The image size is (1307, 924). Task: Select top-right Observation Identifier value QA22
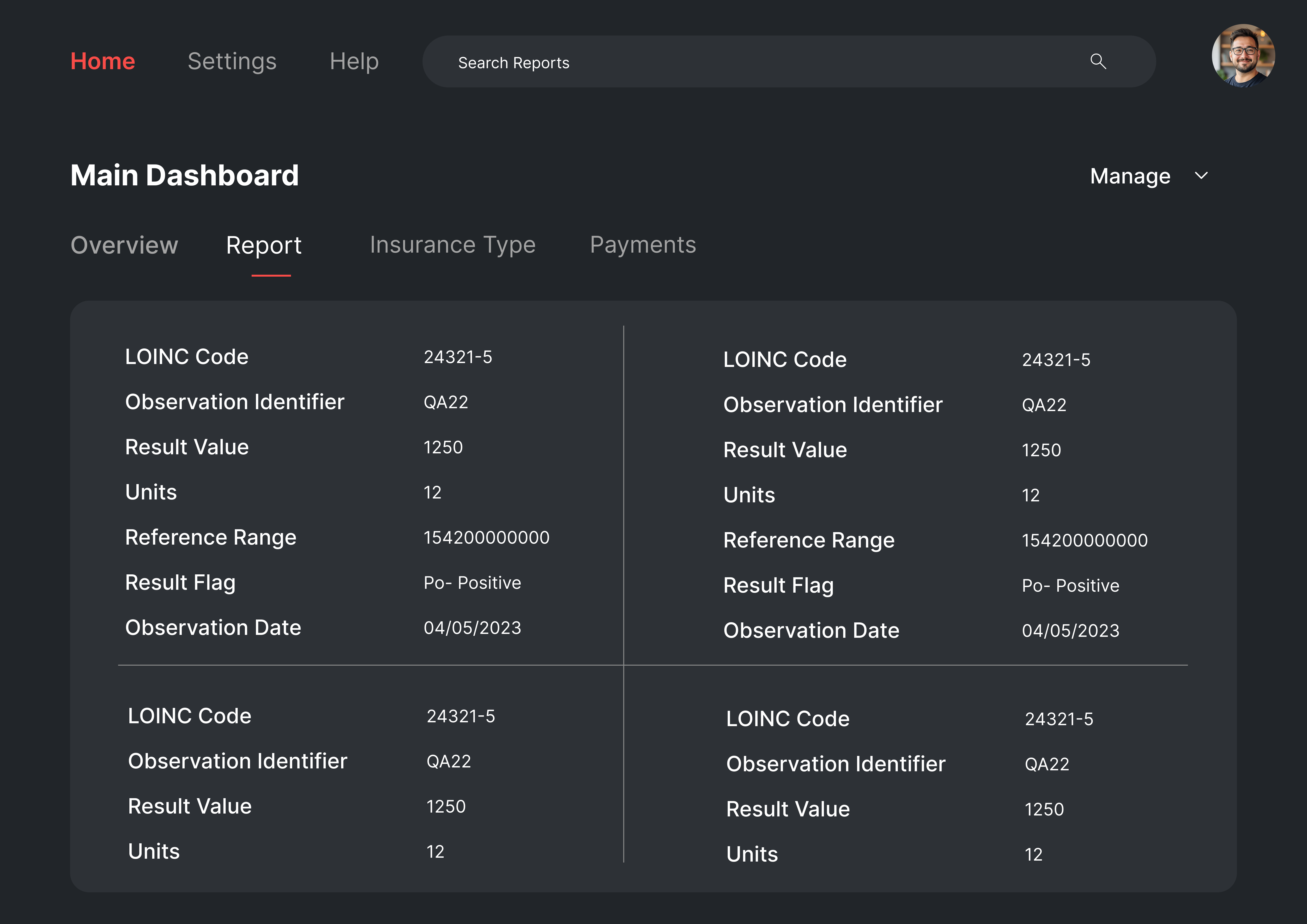click(x=1044, y=405)
